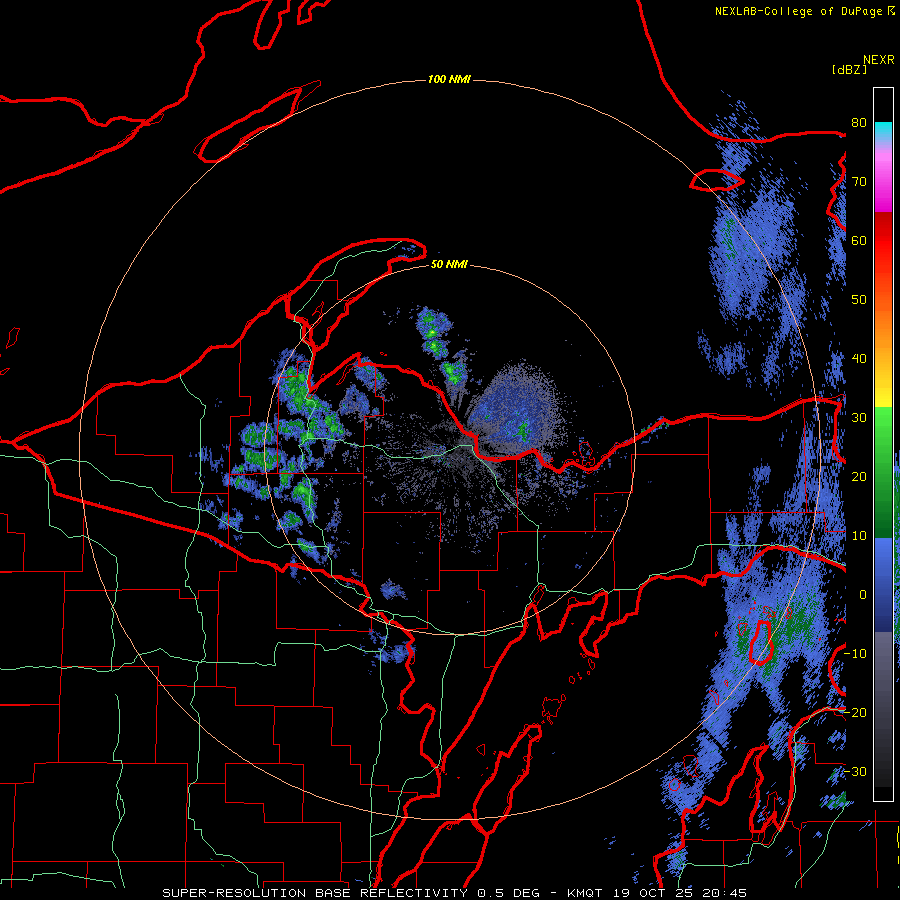Viewport: 900px width, 900px height.
Task: Click the 100 NMI range ring label
Action: tap(449, 79)
